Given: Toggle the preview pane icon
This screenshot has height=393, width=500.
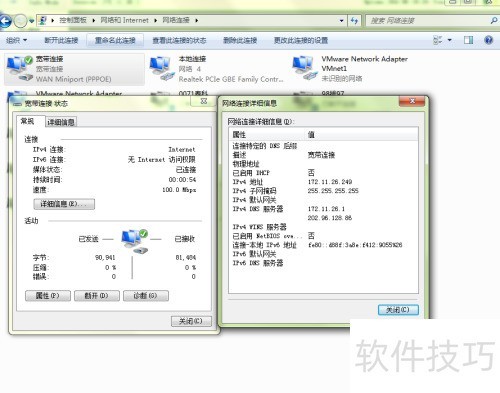Looking at the screenshot, I should click(469, 40).
